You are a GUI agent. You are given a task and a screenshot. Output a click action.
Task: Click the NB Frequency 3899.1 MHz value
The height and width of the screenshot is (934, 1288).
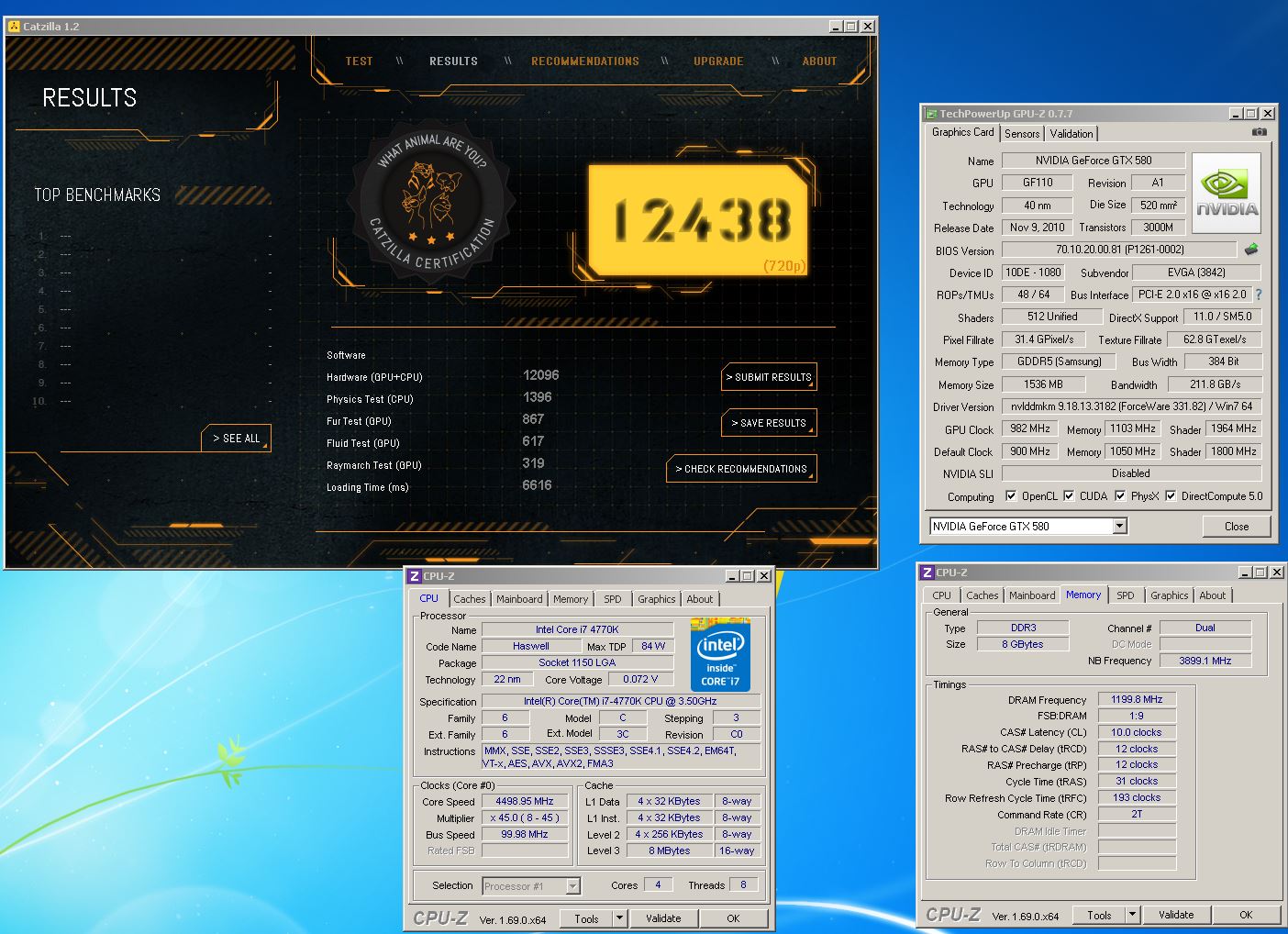[1205, 661]
